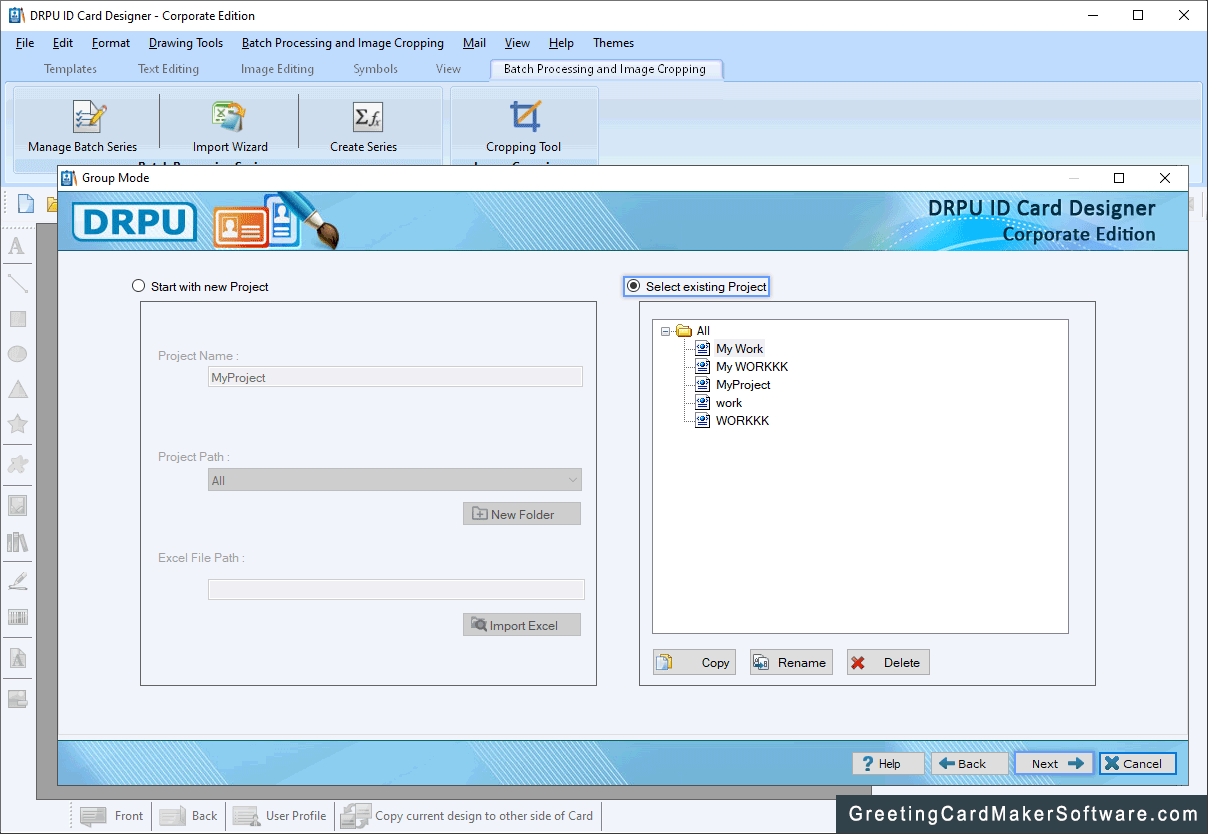Screen dimensions: 1208x834
Task: Open the Format menu
Action: (x=111, y=43)
